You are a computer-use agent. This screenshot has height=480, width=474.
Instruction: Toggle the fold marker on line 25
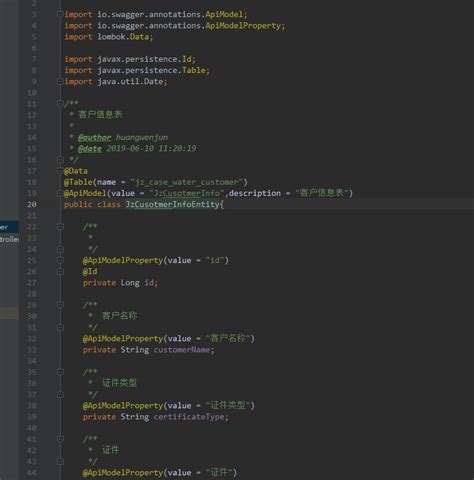[x=60, y=260]
